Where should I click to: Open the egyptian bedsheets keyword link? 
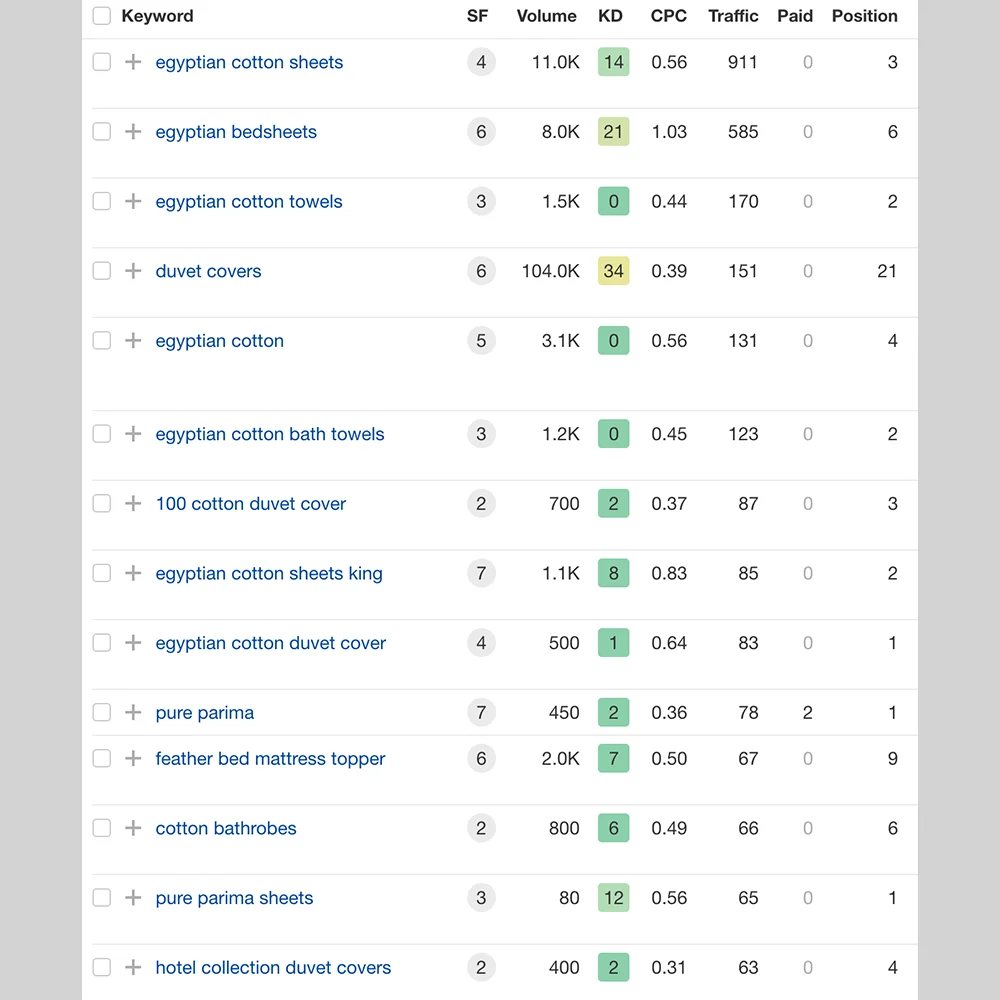[x=236, y=132]
